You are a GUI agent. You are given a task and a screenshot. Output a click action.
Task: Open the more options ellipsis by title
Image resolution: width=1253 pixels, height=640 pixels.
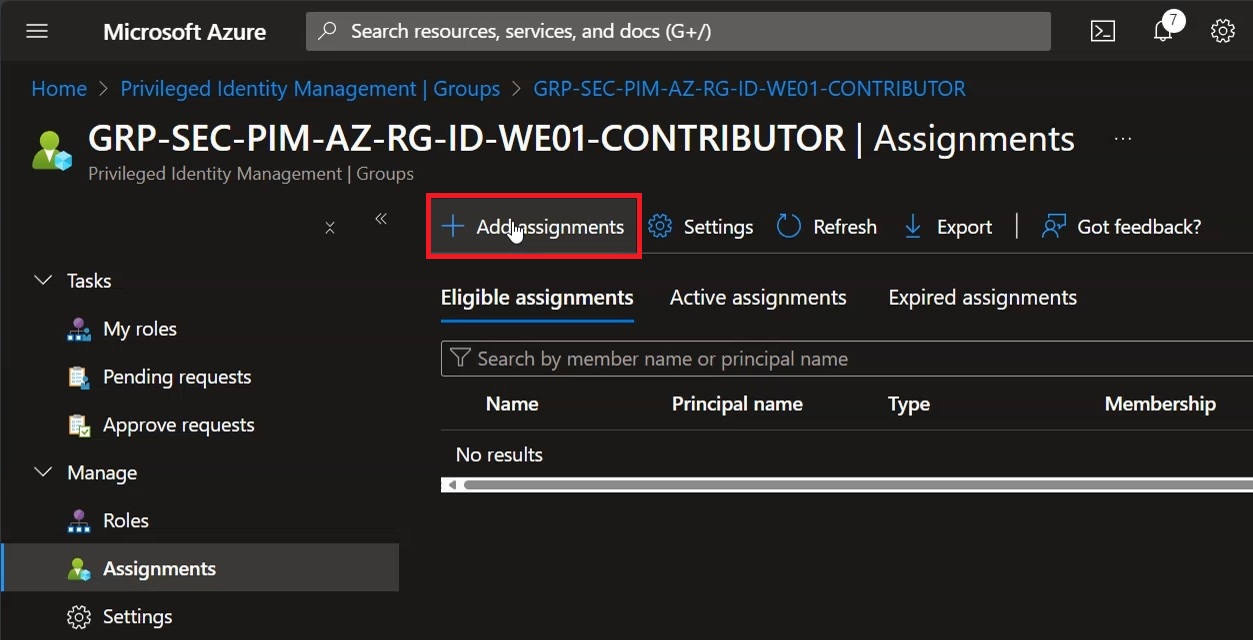point(1123,139)
